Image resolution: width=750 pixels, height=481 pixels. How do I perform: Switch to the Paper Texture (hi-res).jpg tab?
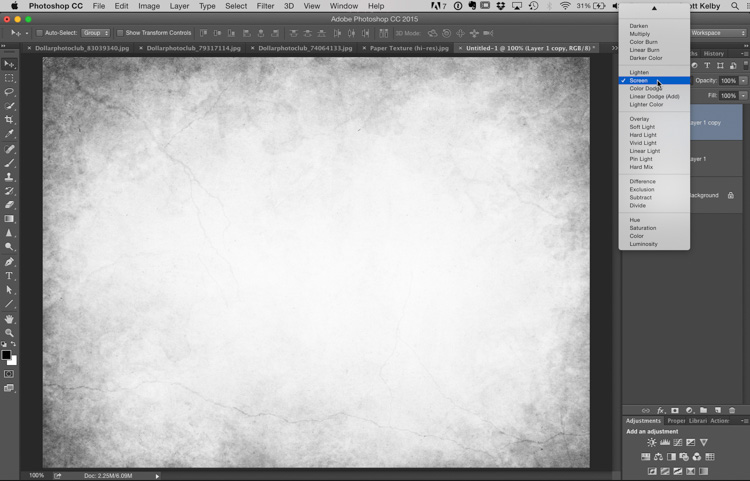[x=408, y=48]
